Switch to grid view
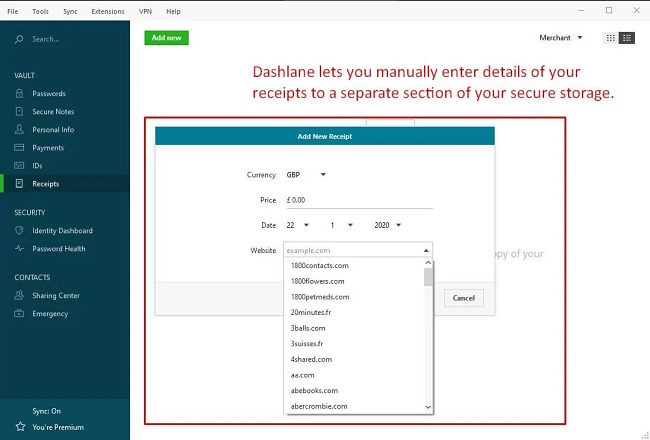The height and width of the screenshot is (440, 650). 610,38
